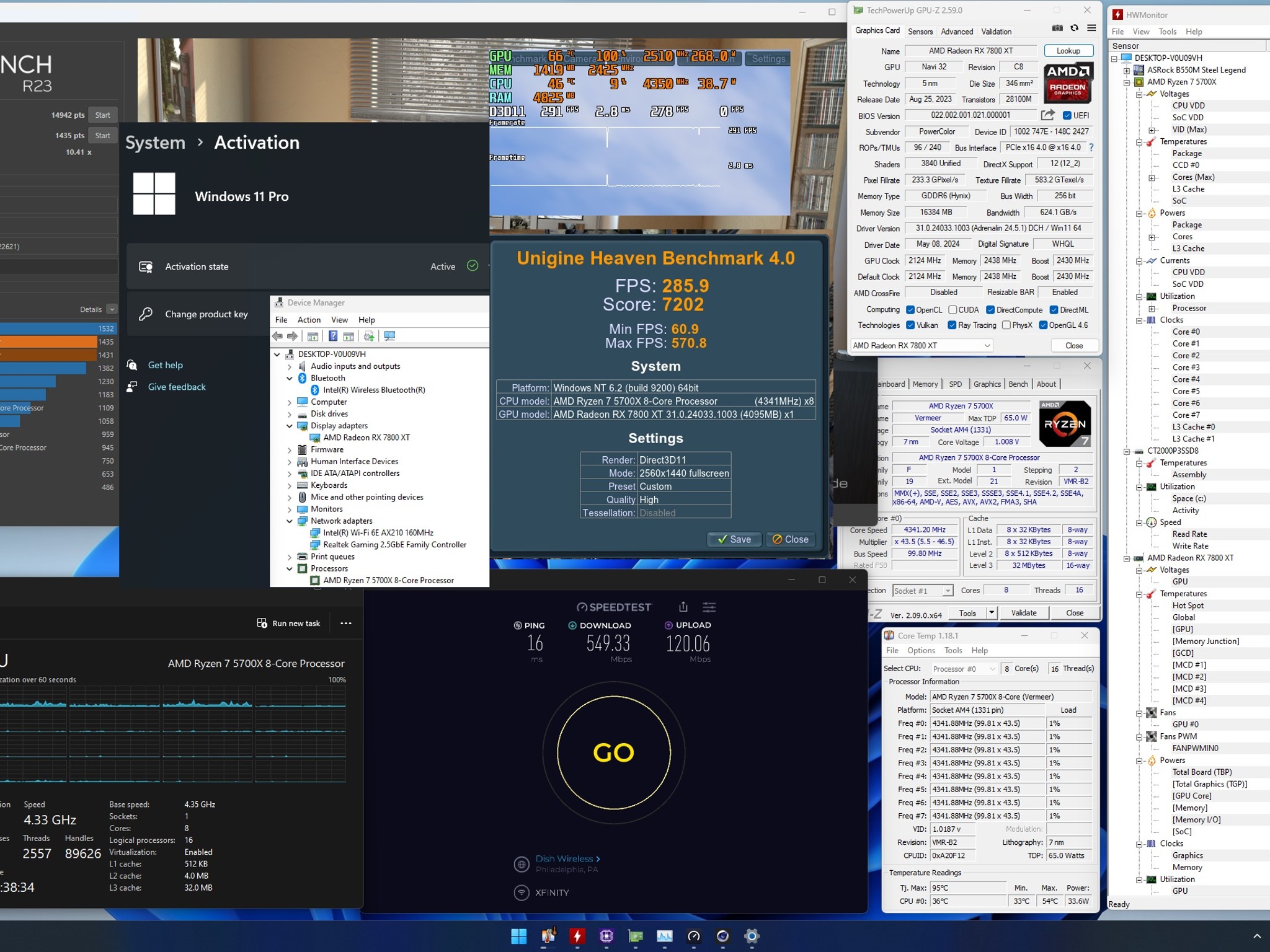The image size is (1270, 952).
Task: Click Device Manager help toolbar icon
Action: (333, 336)
